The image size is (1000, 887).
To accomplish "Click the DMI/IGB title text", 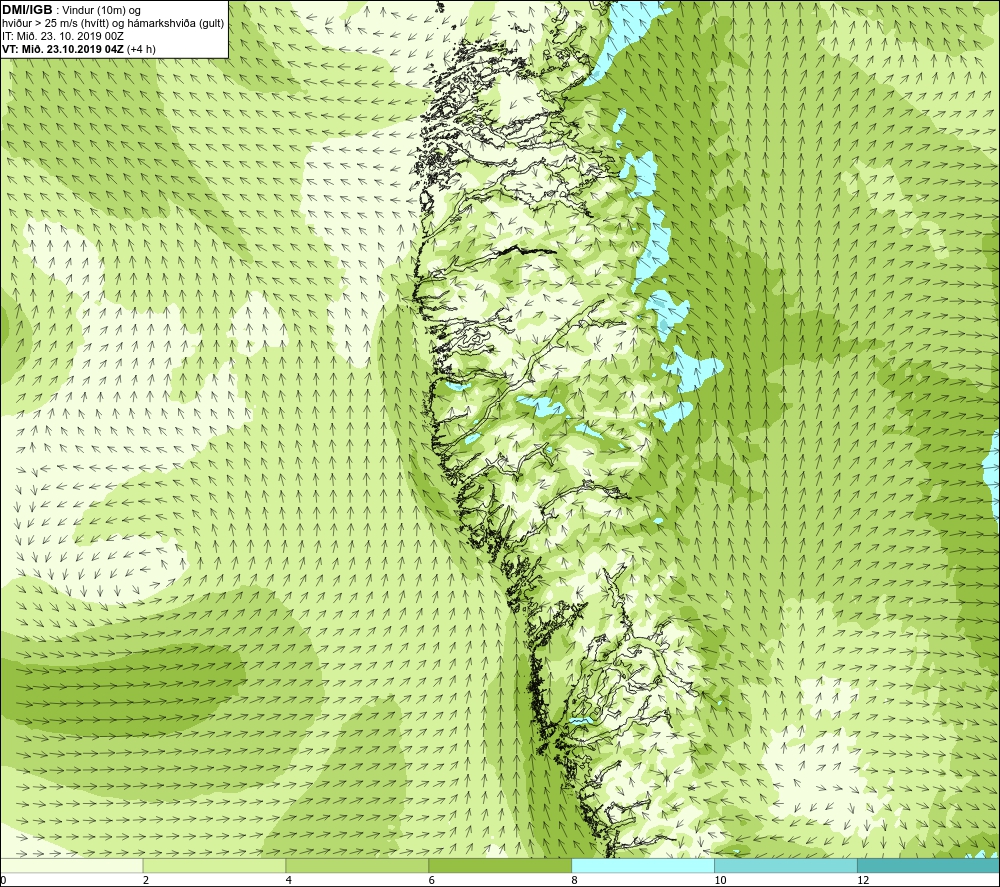I will coord(27,10).
